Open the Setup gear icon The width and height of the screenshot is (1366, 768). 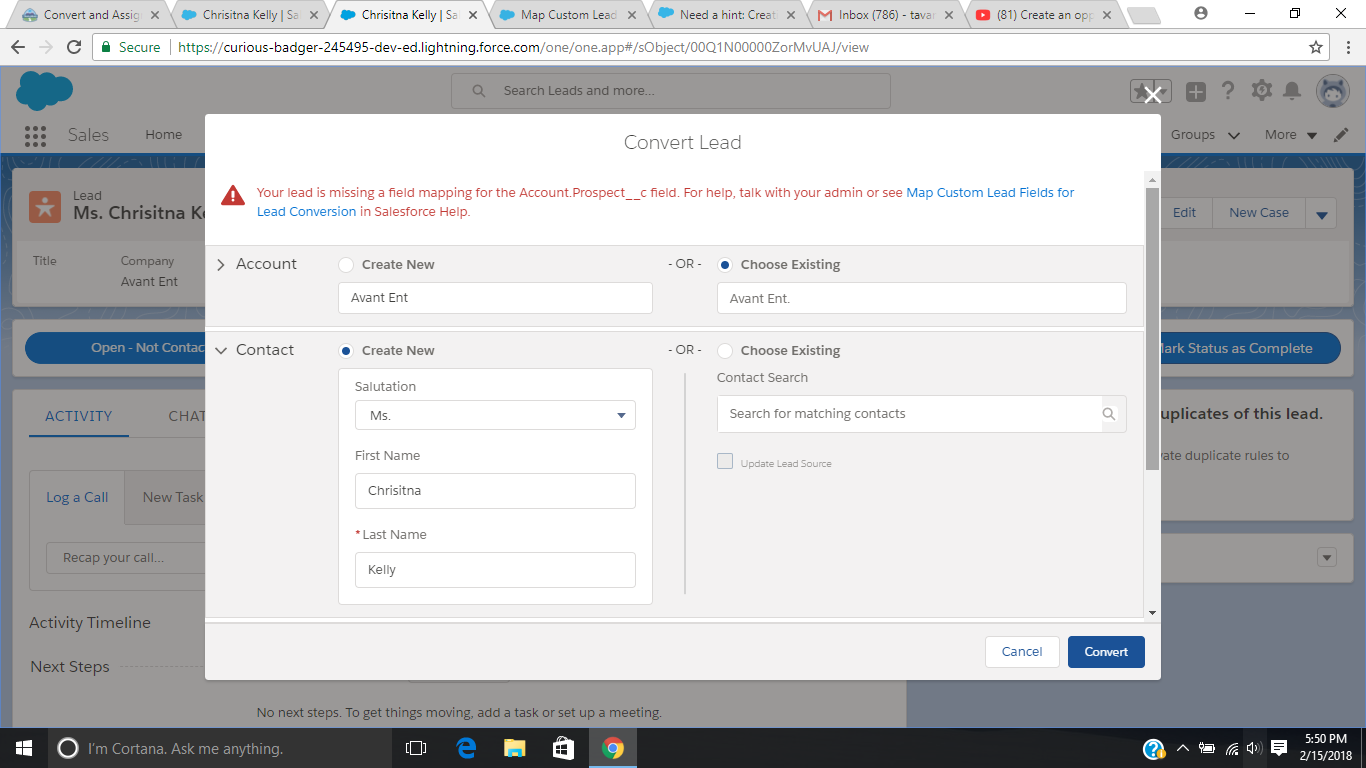click(x=1262, y=91)
